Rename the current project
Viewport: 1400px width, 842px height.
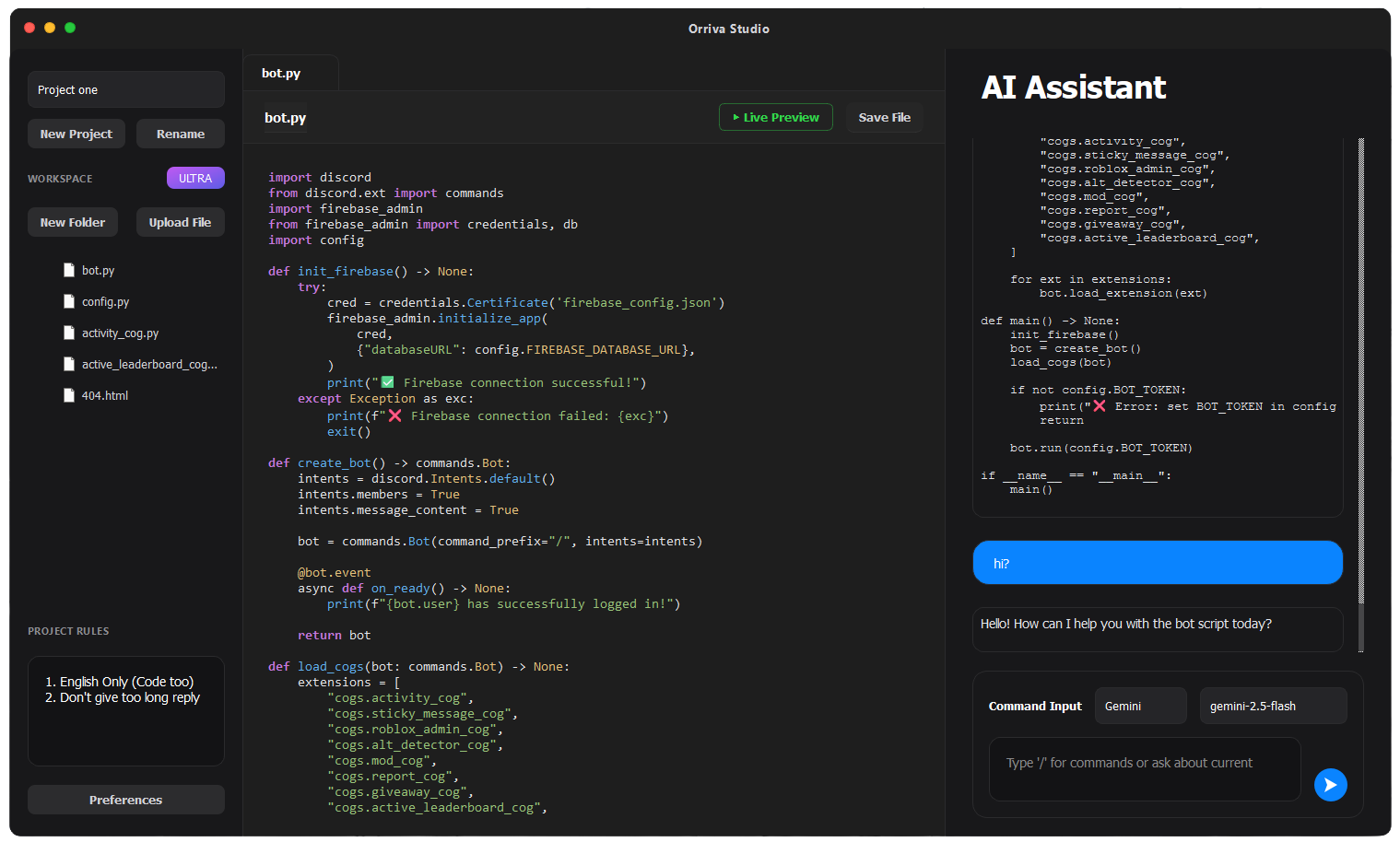pos(180,133)
